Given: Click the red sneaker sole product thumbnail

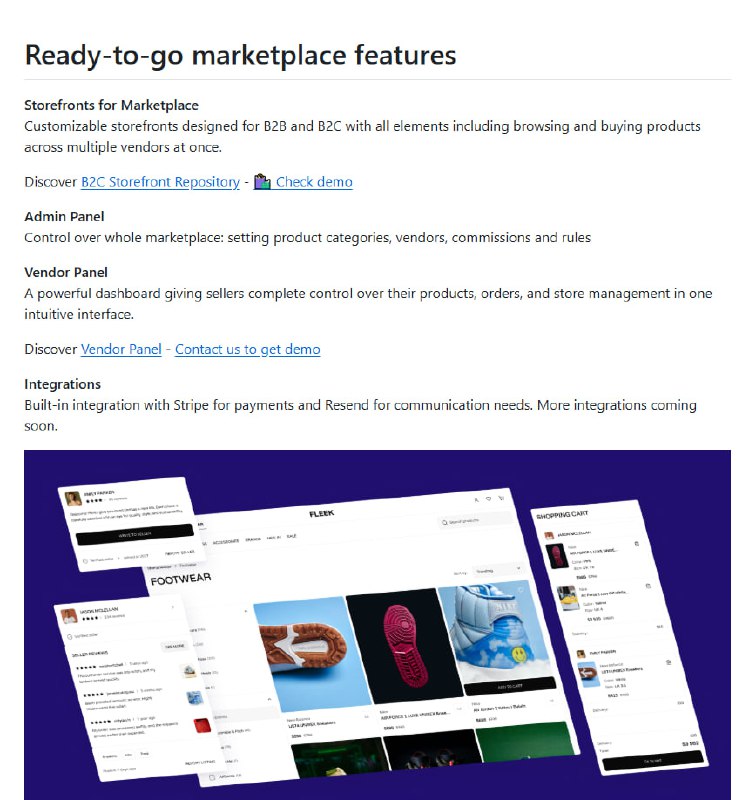Looking at the screenshot, I should [x=403, y=645].
